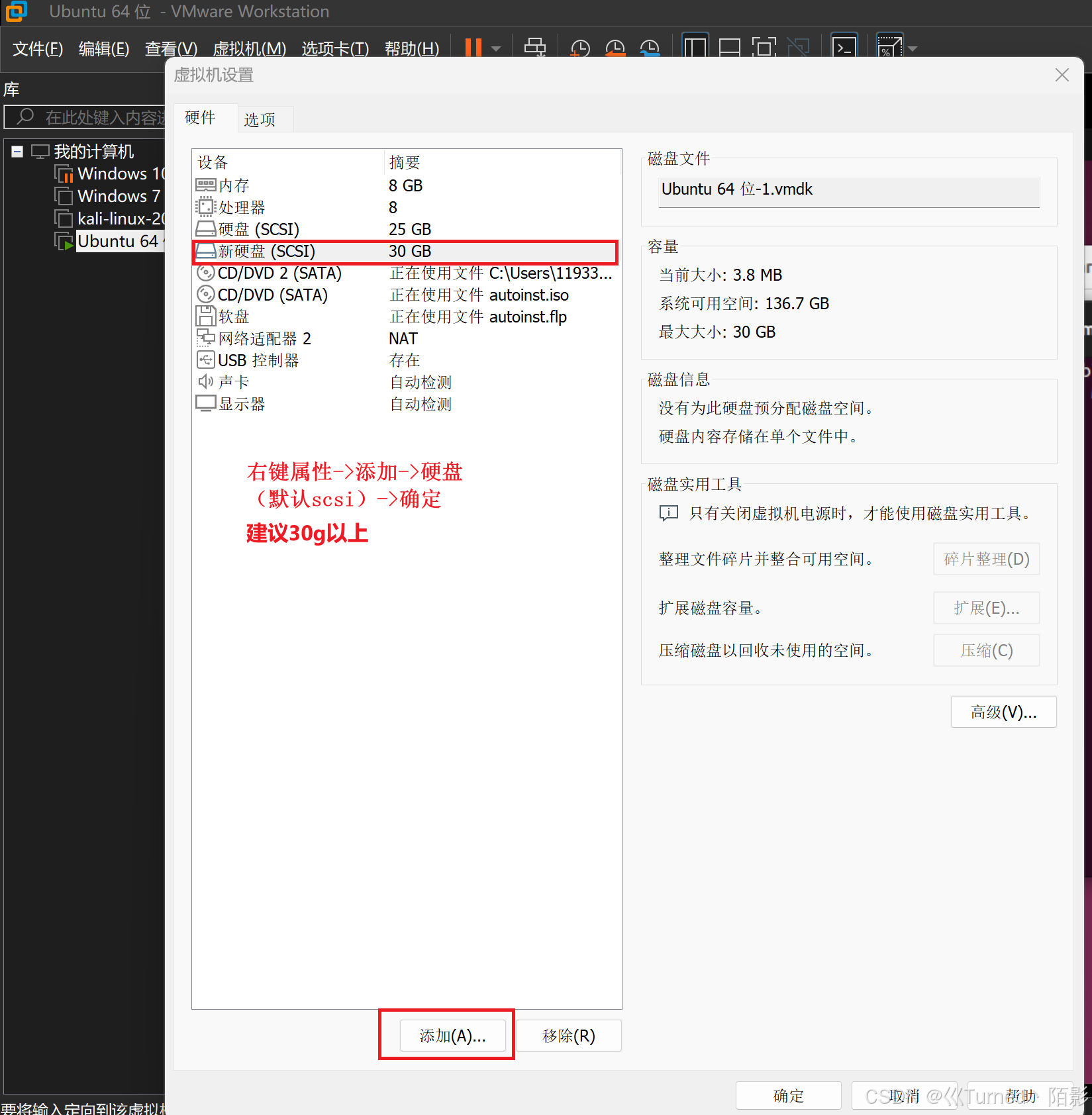1092x1115 pixels.
Task: Pause the virtual machine with the orange button
Action: point(473,47)
